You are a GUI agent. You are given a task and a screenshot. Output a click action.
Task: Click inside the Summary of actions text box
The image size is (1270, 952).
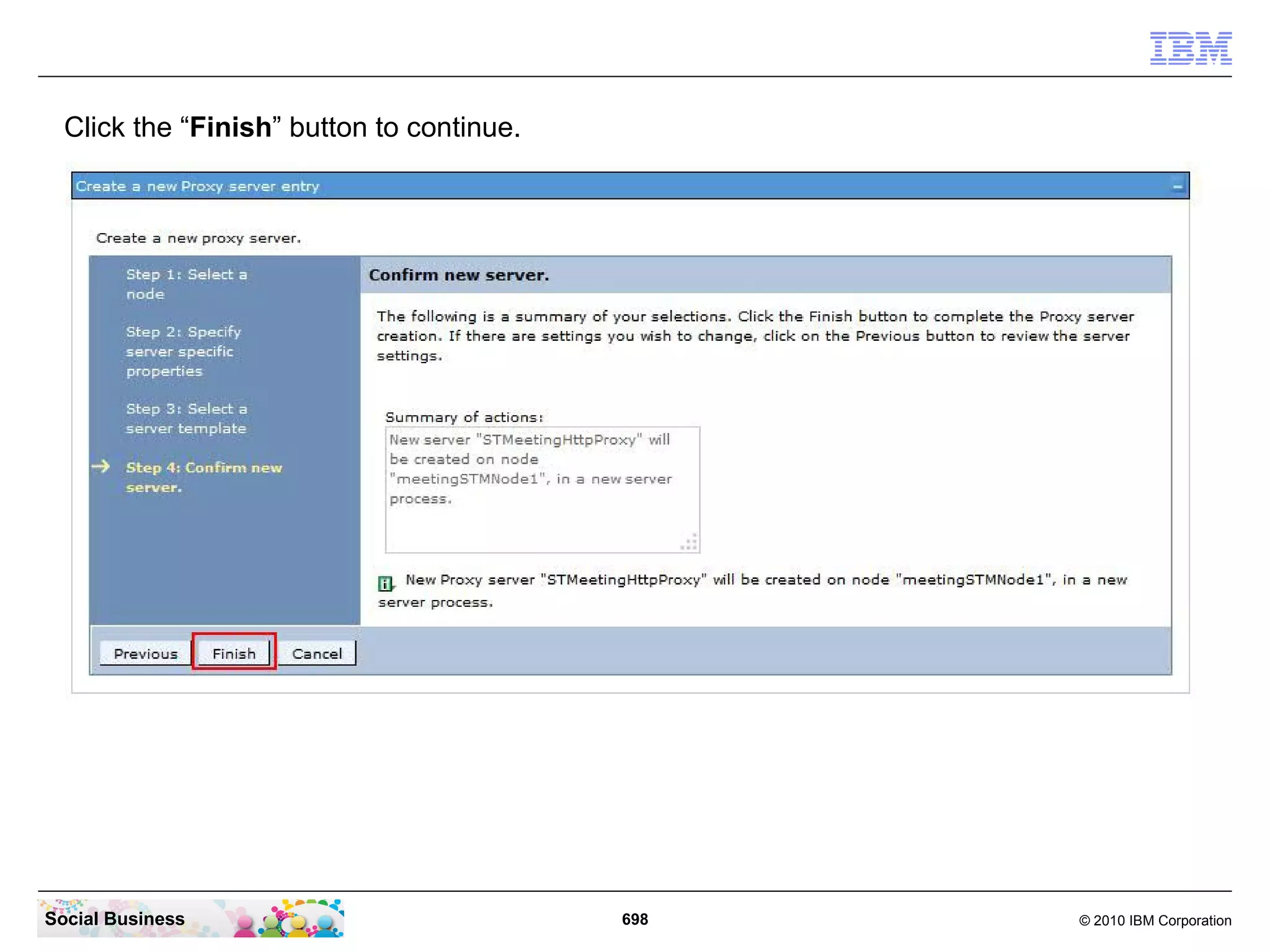click(543, 490)
